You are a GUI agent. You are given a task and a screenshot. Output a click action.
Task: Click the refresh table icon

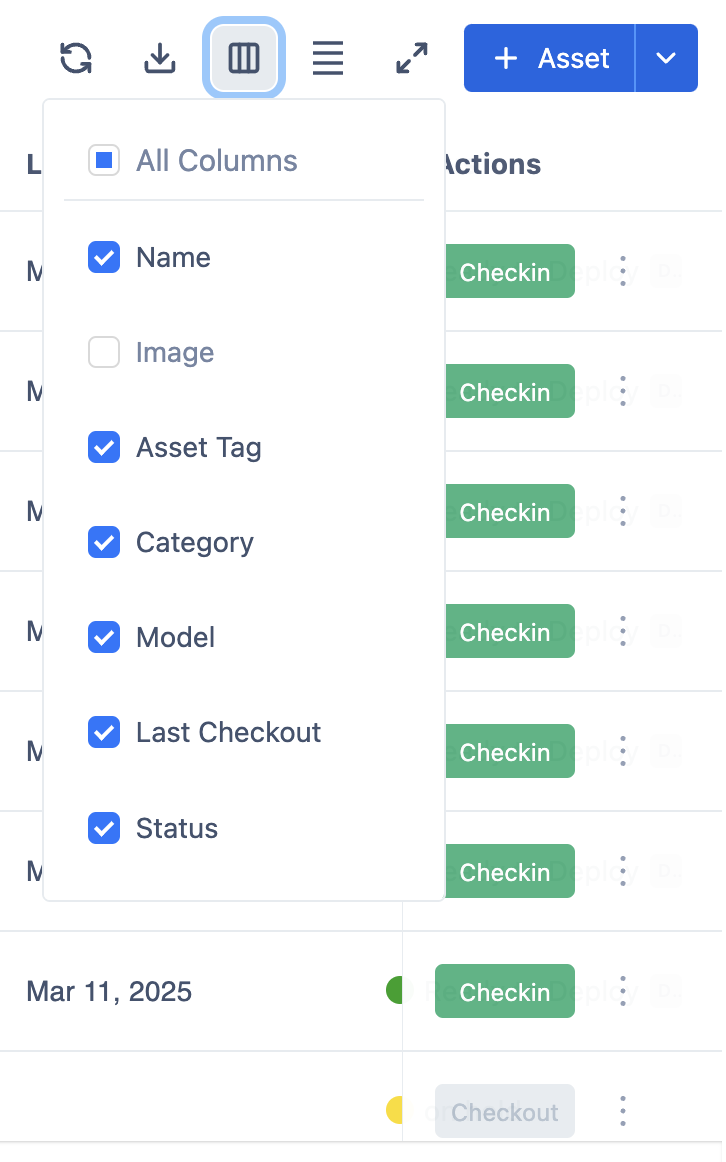[x=76, y=59]
